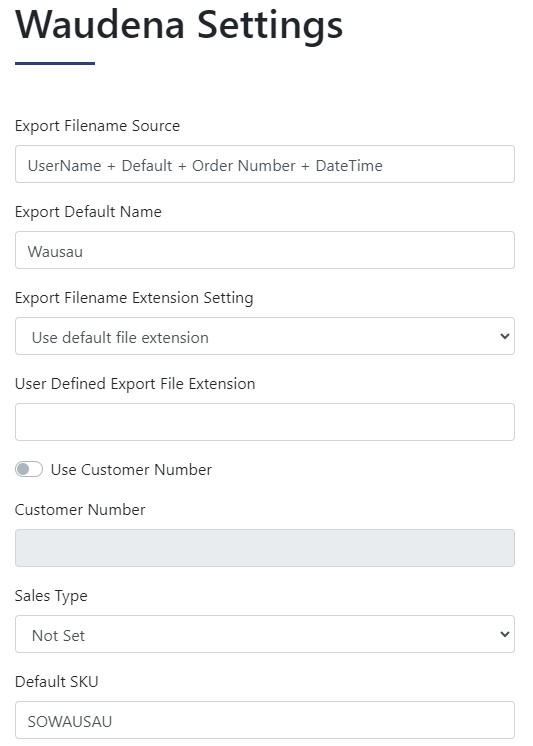Viewport: 533px width, 746px height.
Task: Click the 'Export Default Name' label
Action: tap(89, 212)
